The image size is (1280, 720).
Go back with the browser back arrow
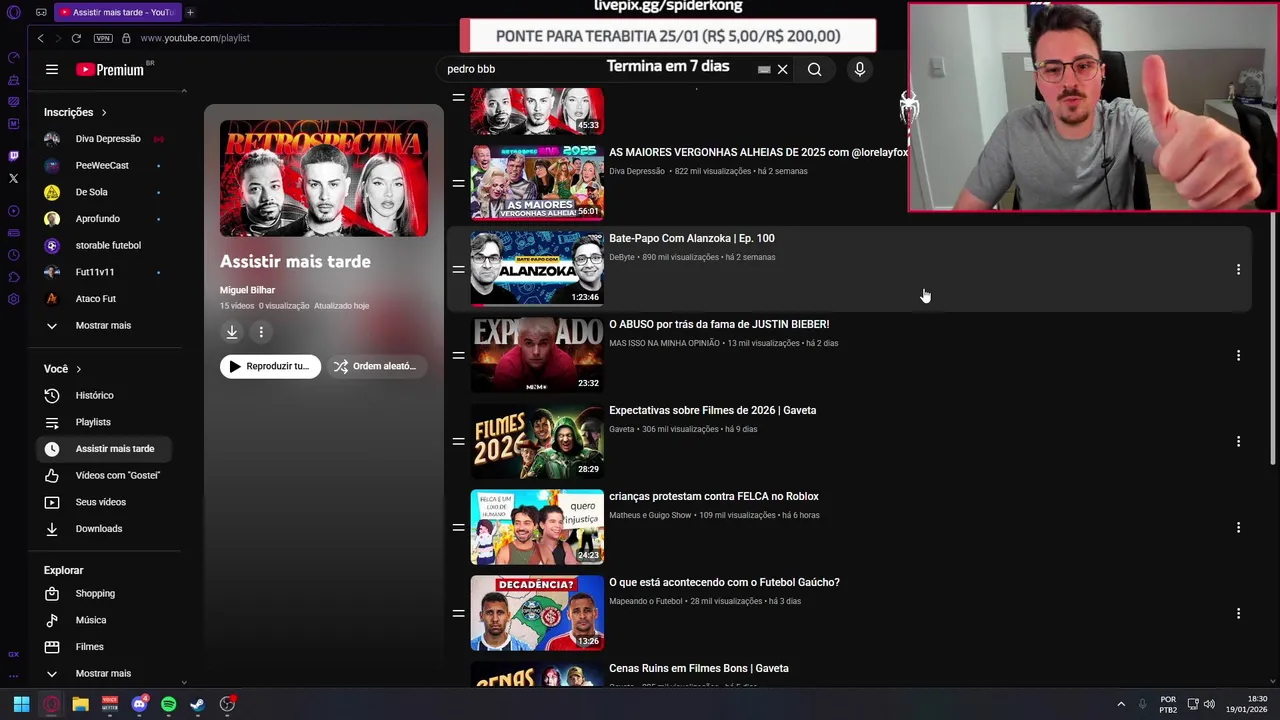tap(40, 38)
